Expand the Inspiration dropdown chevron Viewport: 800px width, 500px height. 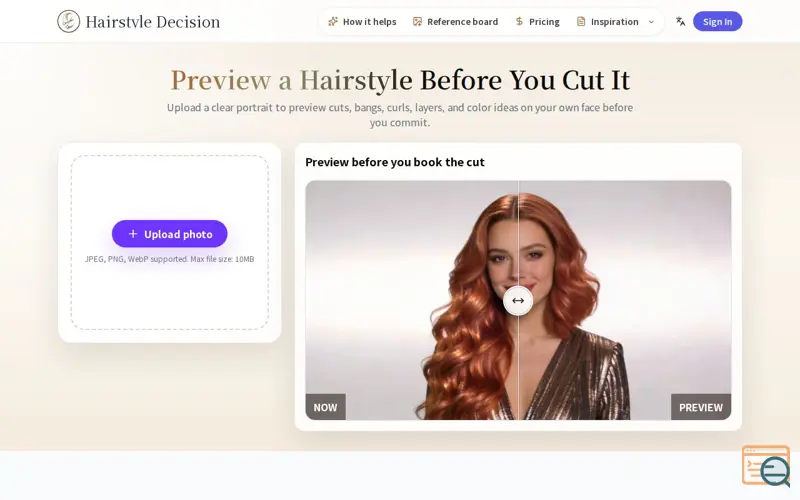pos(651,22)
